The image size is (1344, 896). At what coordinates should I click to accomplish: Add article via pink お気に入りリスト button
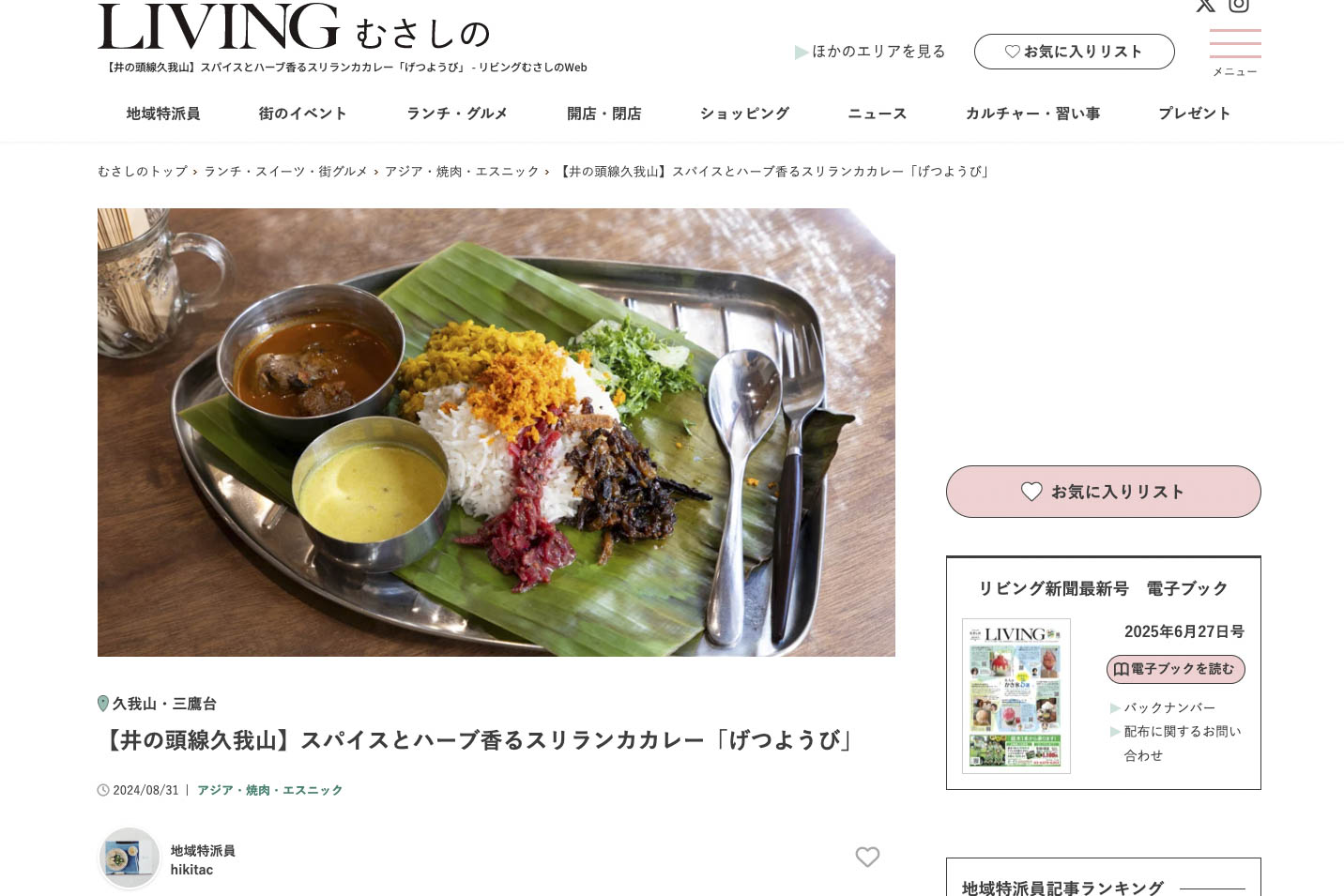[1103, 492]
